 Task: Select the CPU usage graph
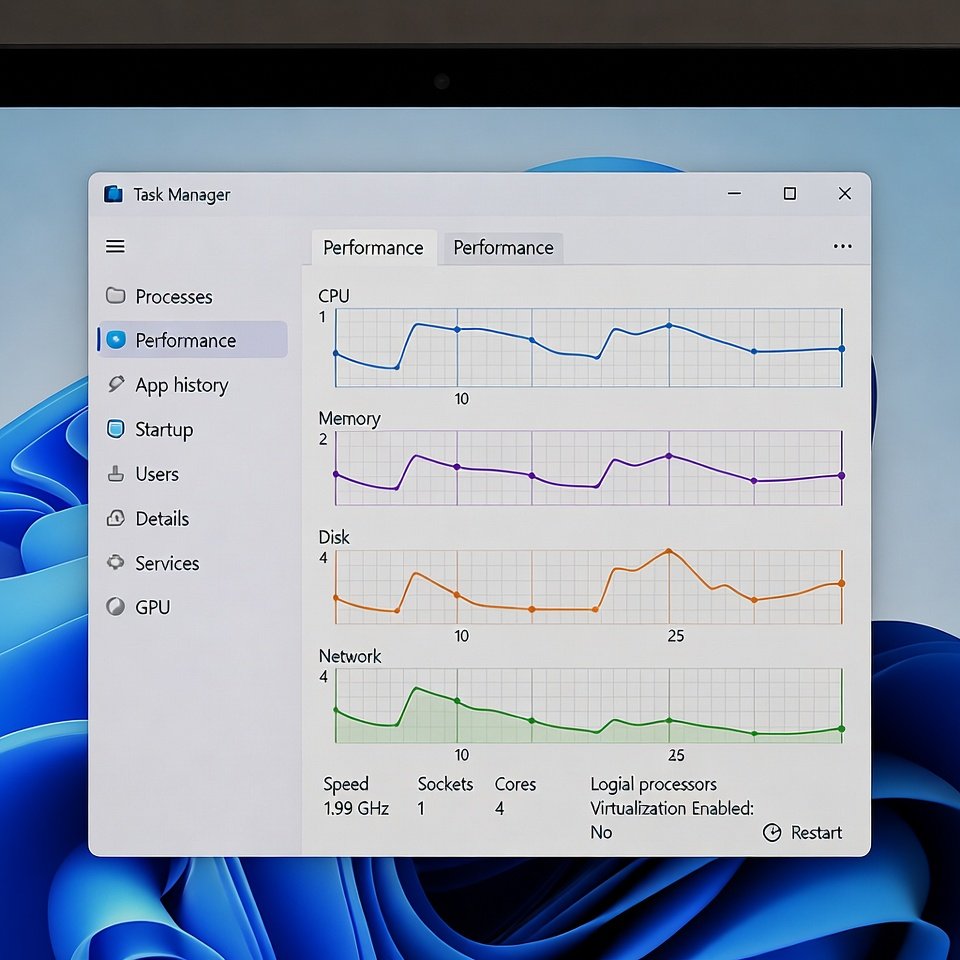pyautogui.click(x=588, y=347)
